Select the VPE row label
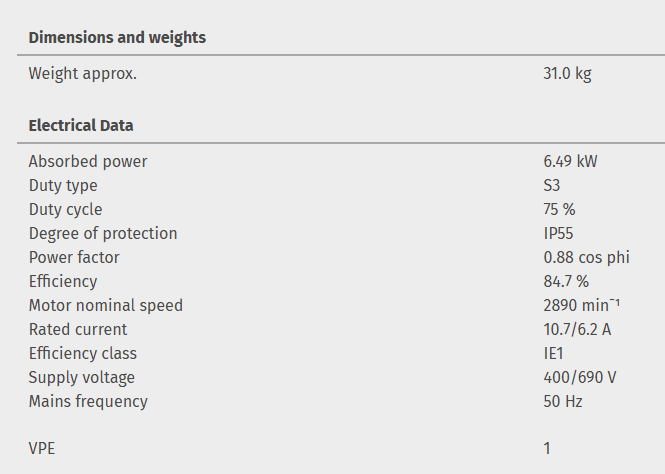The height and width of the screenshot is (474, 665). coord(42,448)
